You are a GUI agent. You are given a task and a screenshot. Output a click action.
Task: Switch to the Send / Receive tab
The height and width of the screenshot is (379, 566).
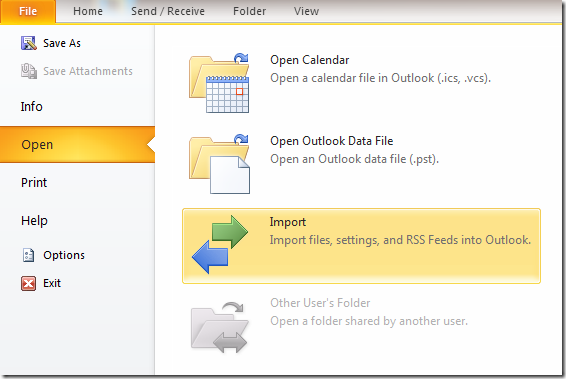pyautogui.click(x=168, y=11)
